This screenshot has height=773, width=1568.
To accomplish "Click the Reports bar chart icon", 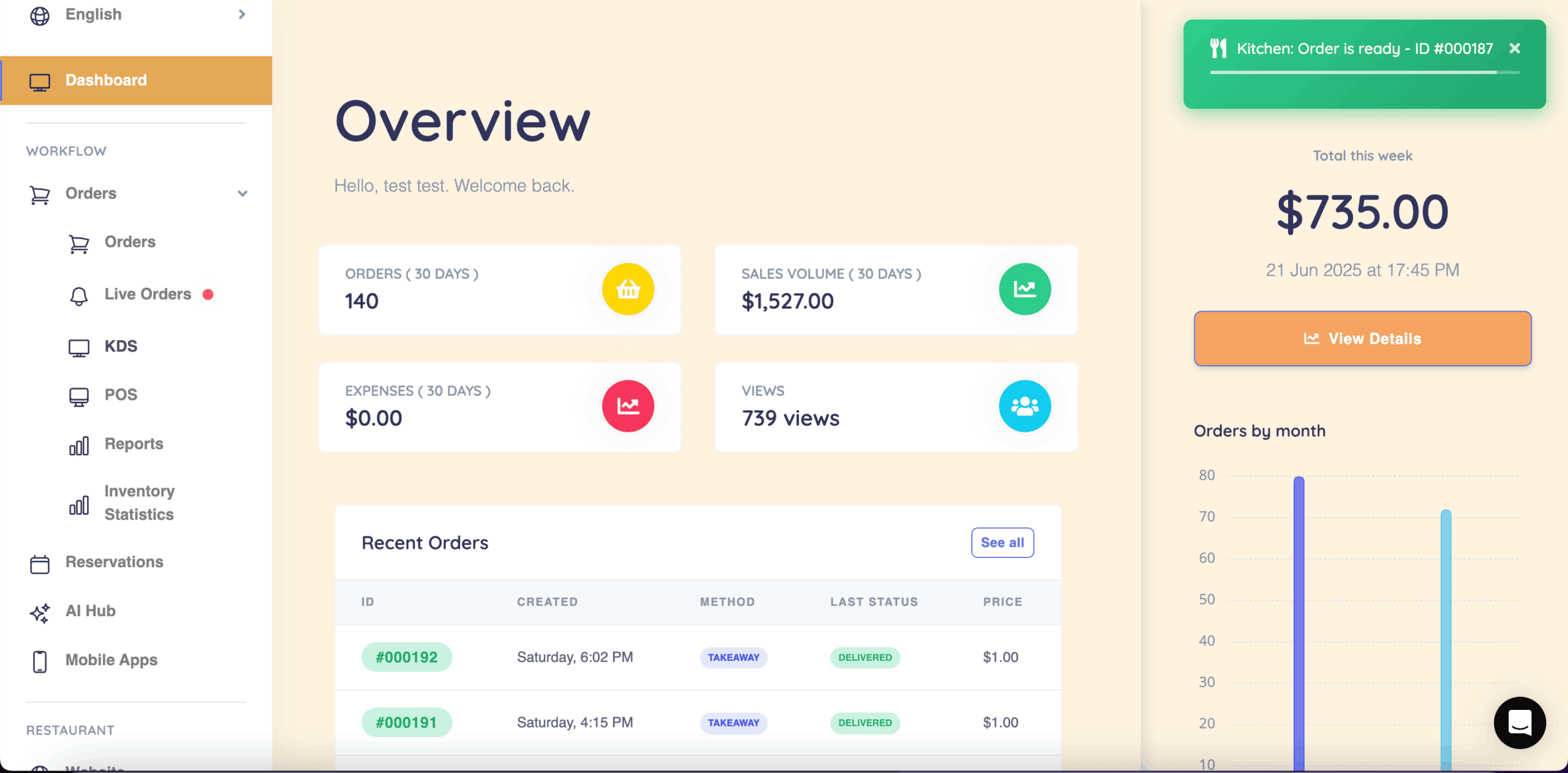I will (x=78, y=445).
